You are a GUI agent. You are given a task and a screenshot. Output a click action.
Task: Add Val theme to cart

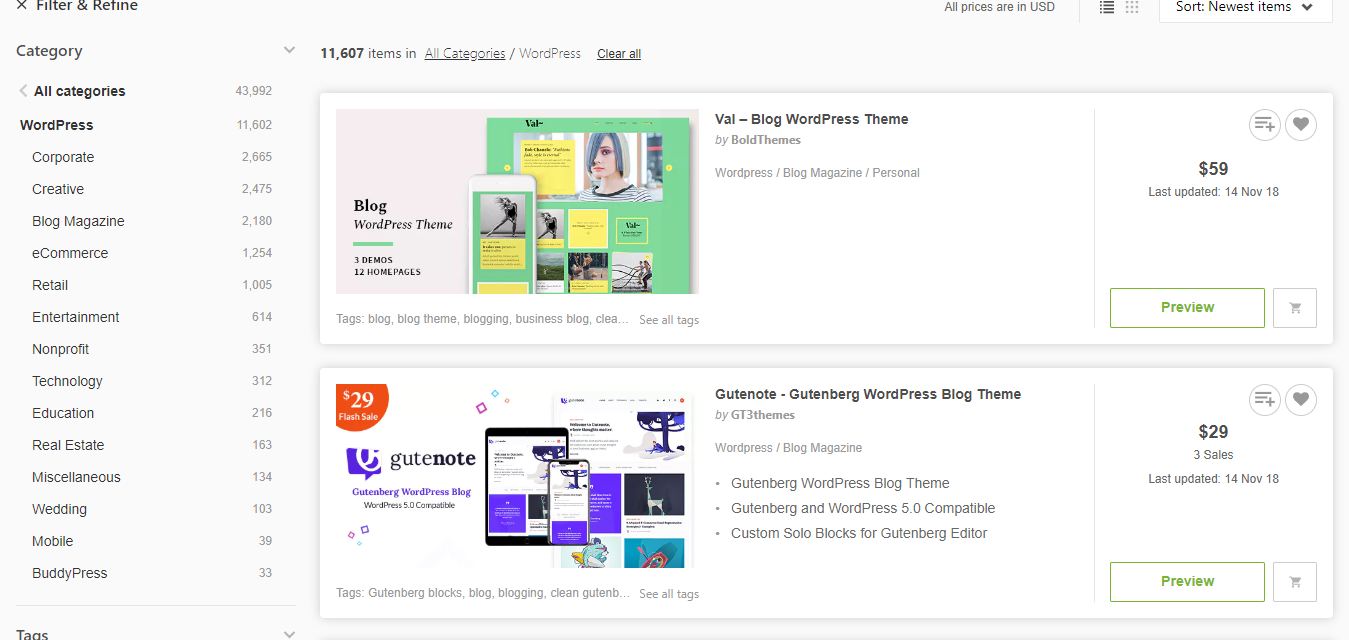(1295, 308)
